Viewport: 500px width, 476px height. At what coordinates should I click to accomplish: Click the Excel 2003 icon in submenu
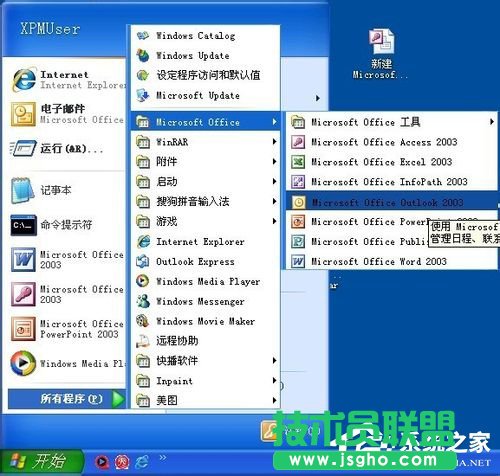click(298, 162)
